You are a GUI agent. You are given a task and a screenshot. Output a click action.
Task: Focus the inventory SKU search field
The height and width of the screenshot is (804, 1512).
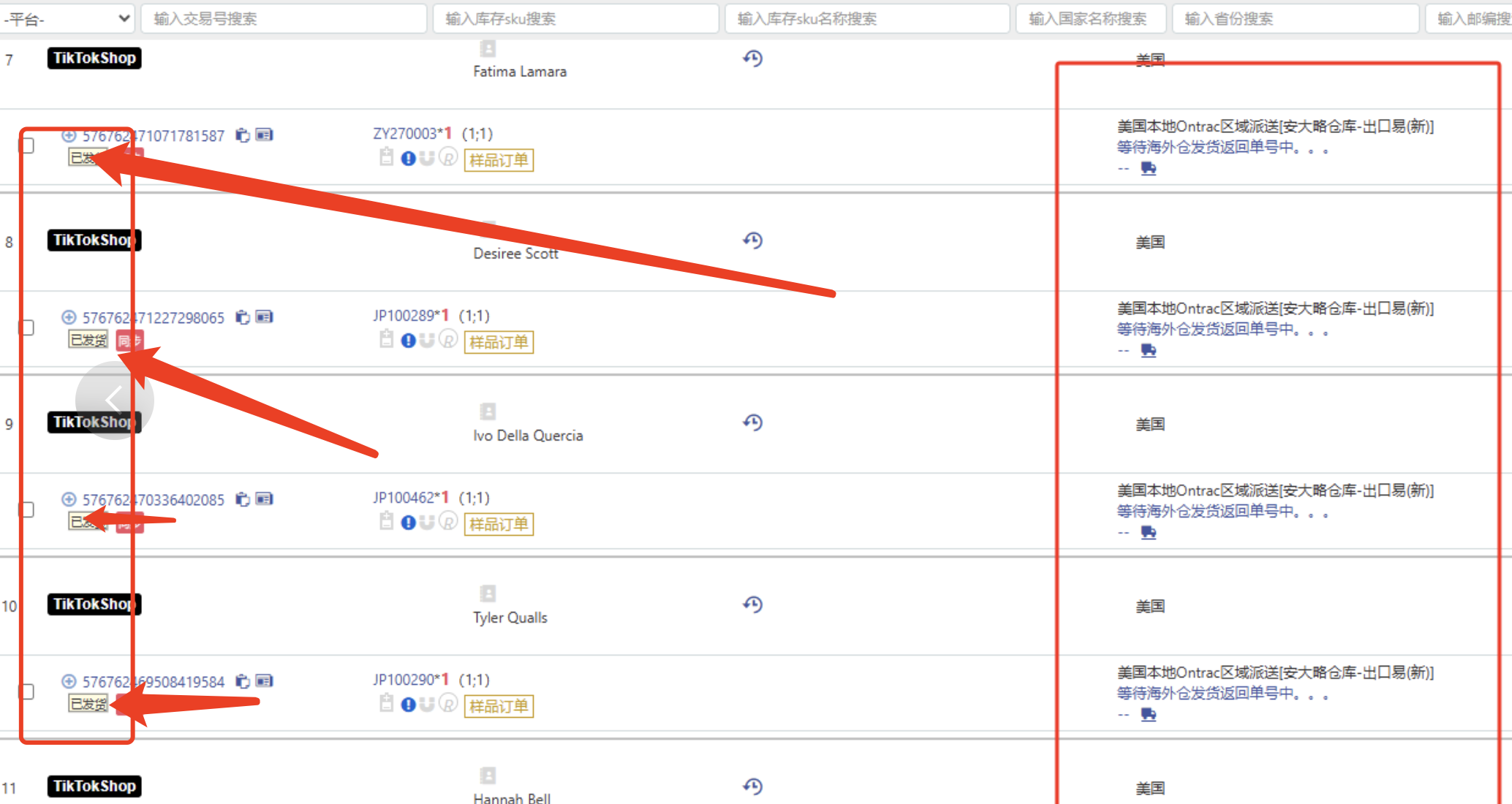(575, 18)
